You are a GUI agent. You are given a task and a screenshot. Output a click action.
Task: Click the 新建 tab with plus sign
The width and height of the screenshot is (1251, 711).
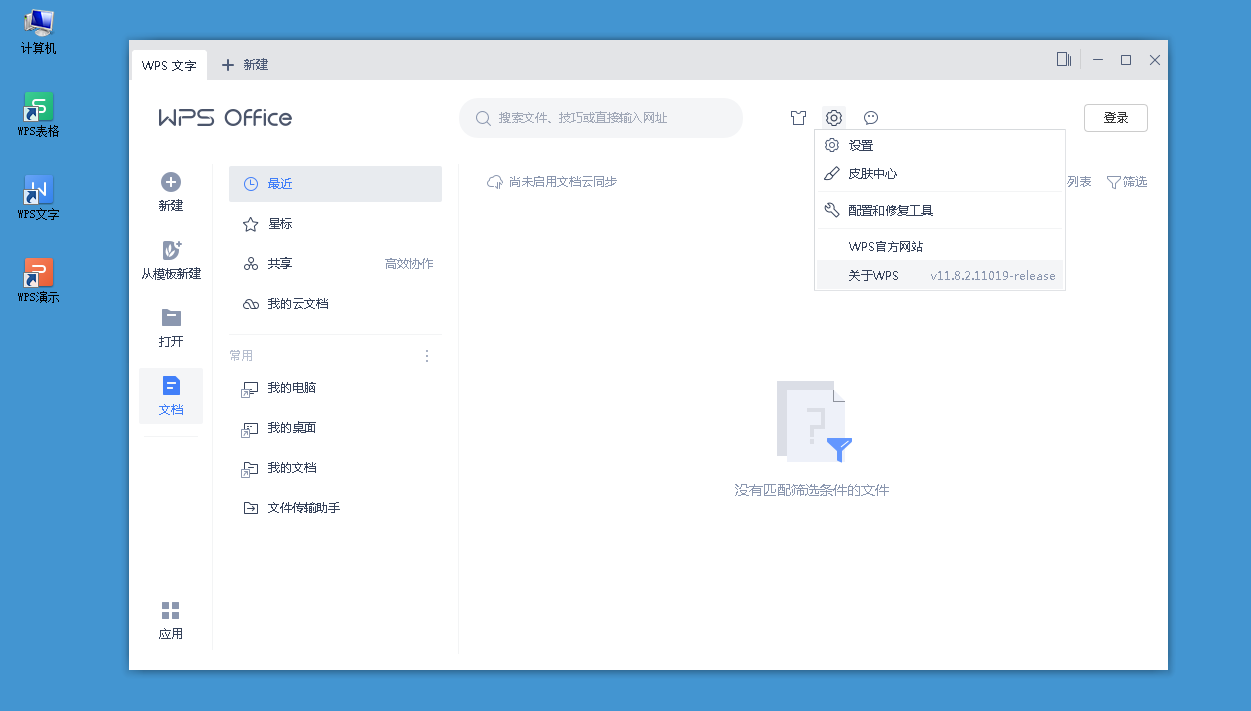click(x=245, y=65)
